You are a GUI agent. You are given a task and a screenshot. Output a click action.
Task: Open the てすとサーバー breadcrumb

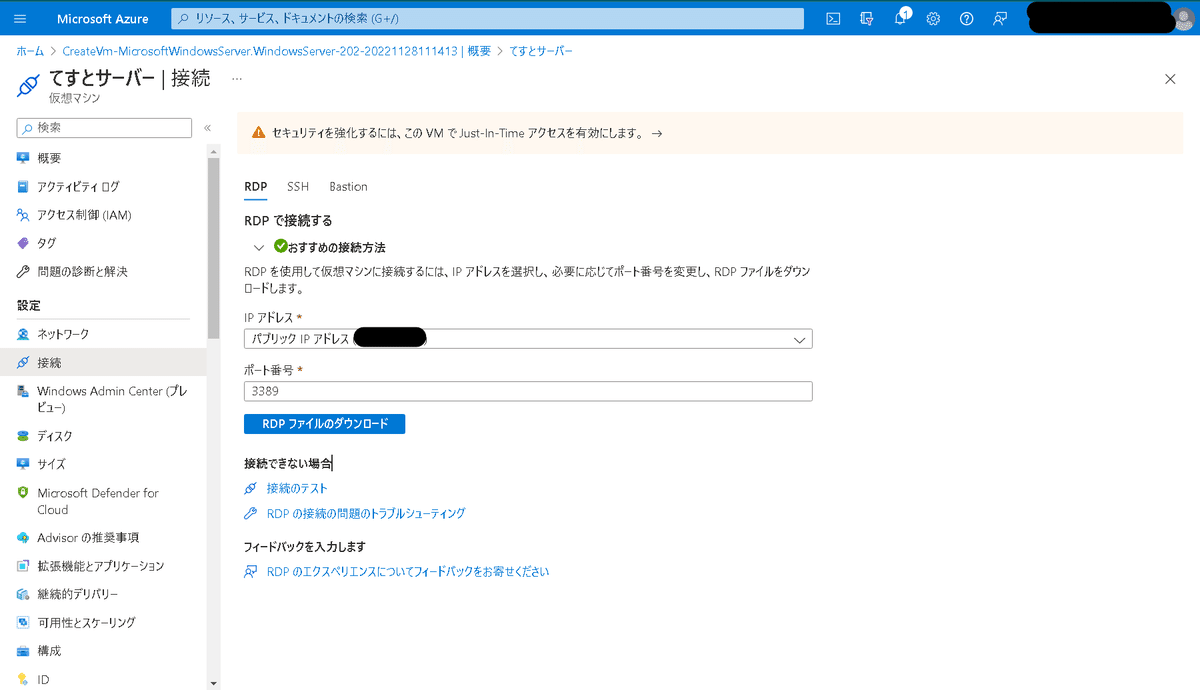[540, 50]
